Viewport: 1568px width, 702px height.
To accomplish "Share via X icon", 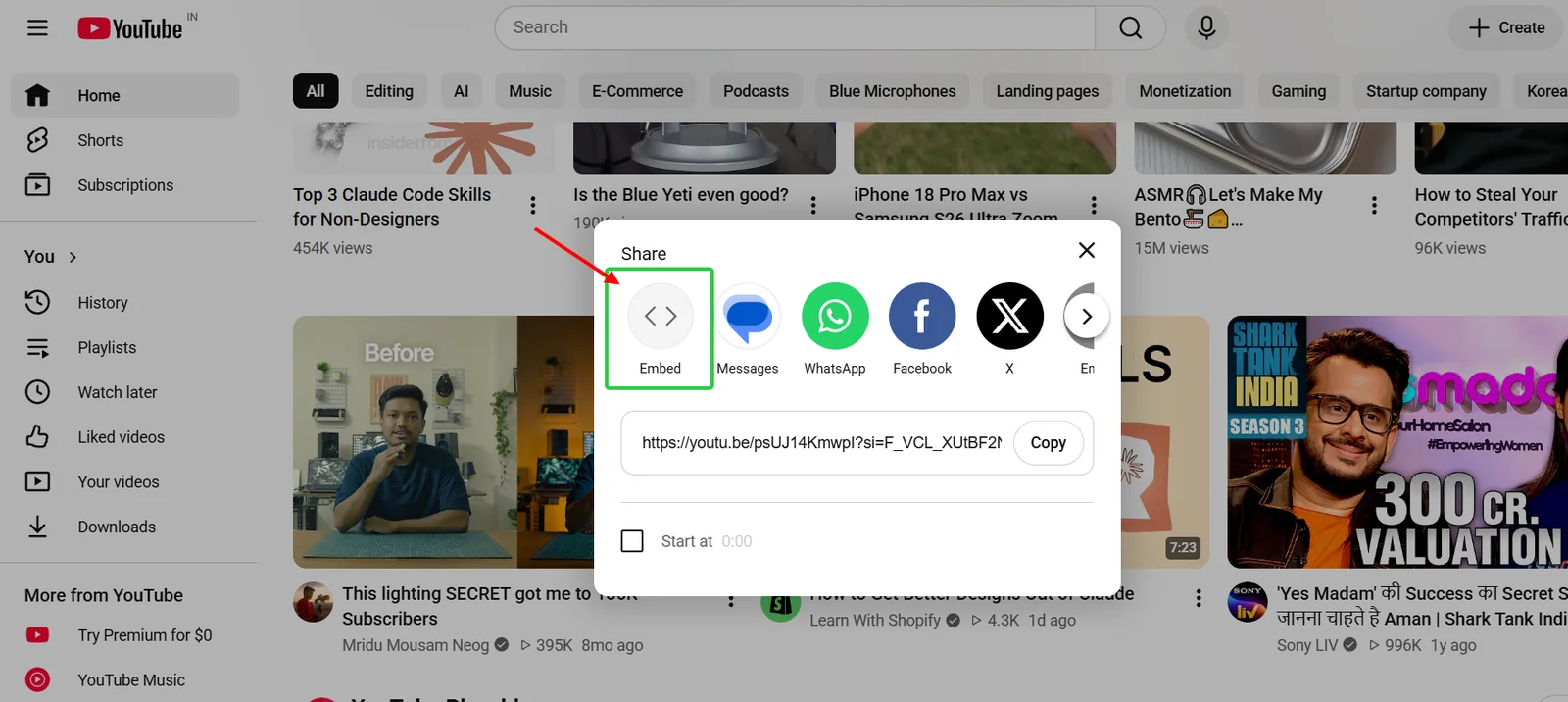I will (x=1009, y=329).
